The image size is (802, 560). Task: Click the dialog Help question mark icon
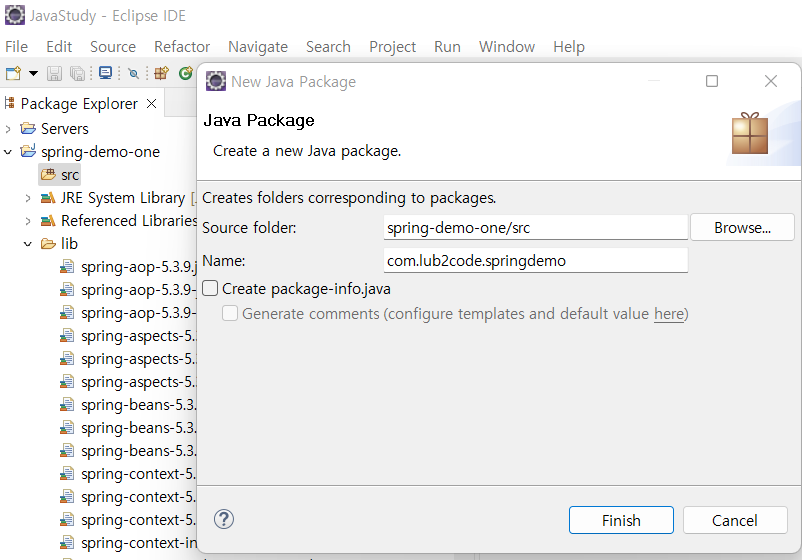tap(224, 520)
